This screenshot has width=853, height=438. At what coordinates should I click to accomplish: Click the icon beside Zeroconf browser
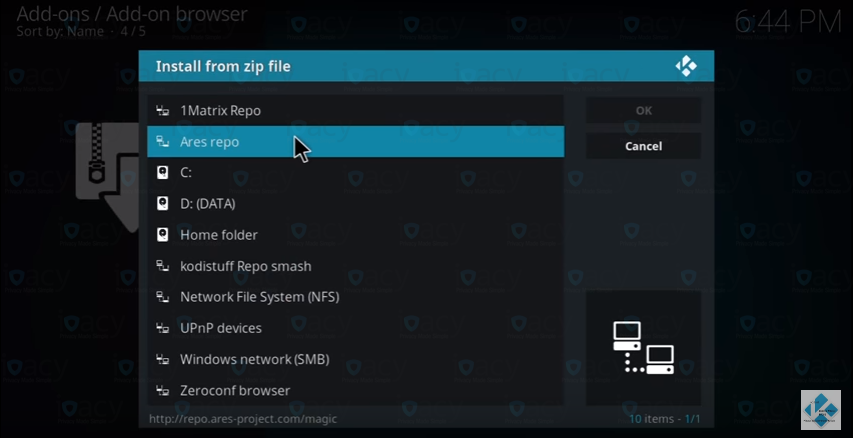click(x=162, y=390)
